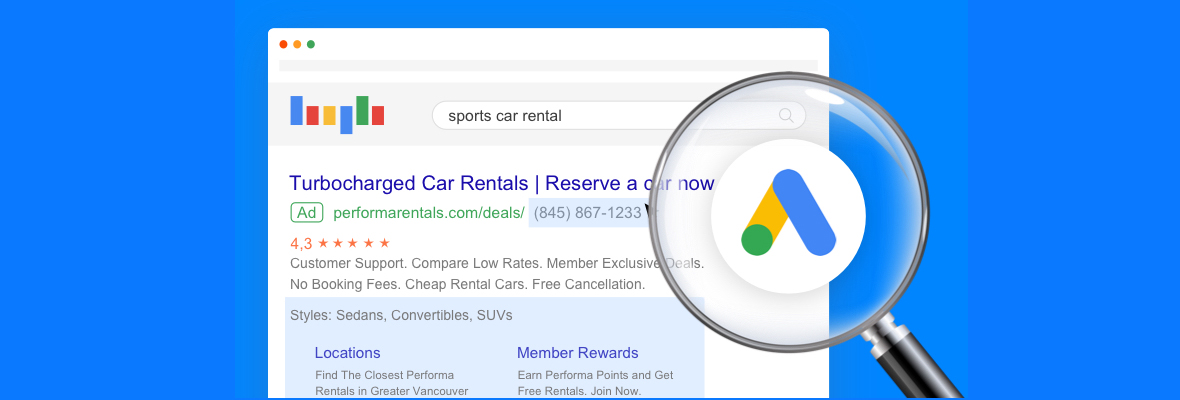Open the Member Rewards sitelink
This screenshot has height=400, width=1180.
click(577, 353)
